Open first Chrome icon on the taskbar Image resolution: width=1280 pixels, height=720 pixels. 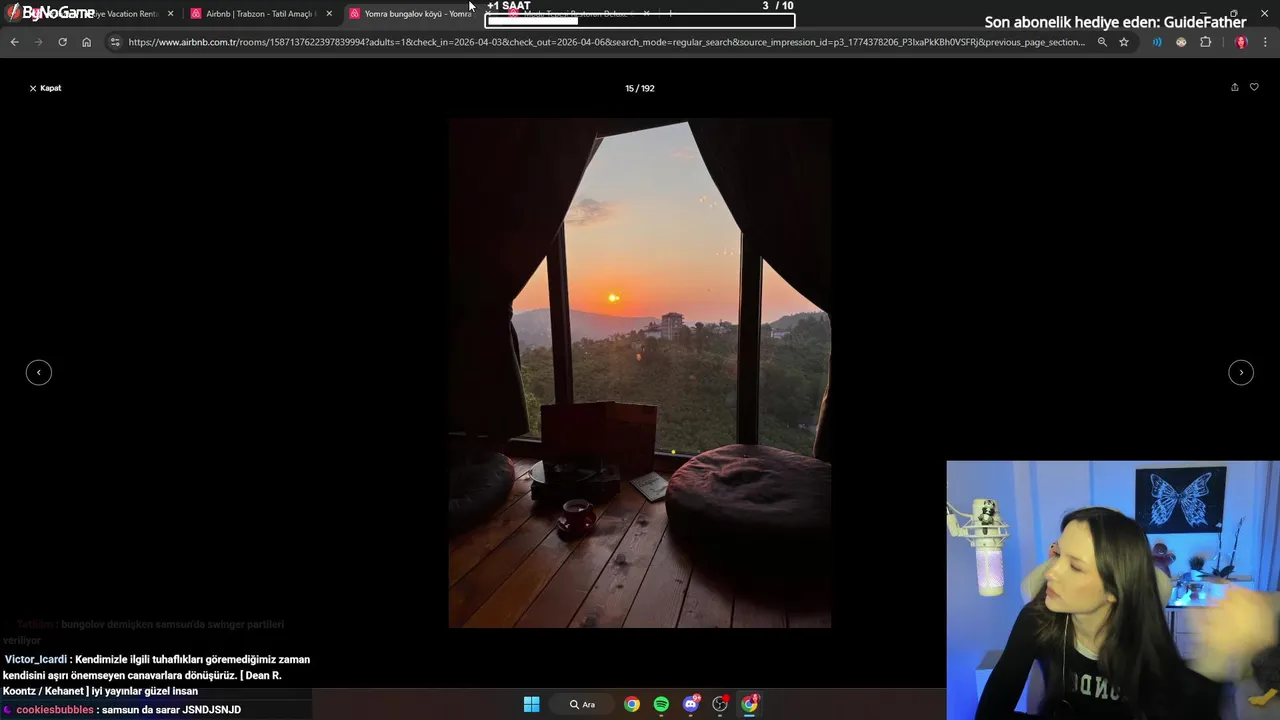(x=632, y=704)
